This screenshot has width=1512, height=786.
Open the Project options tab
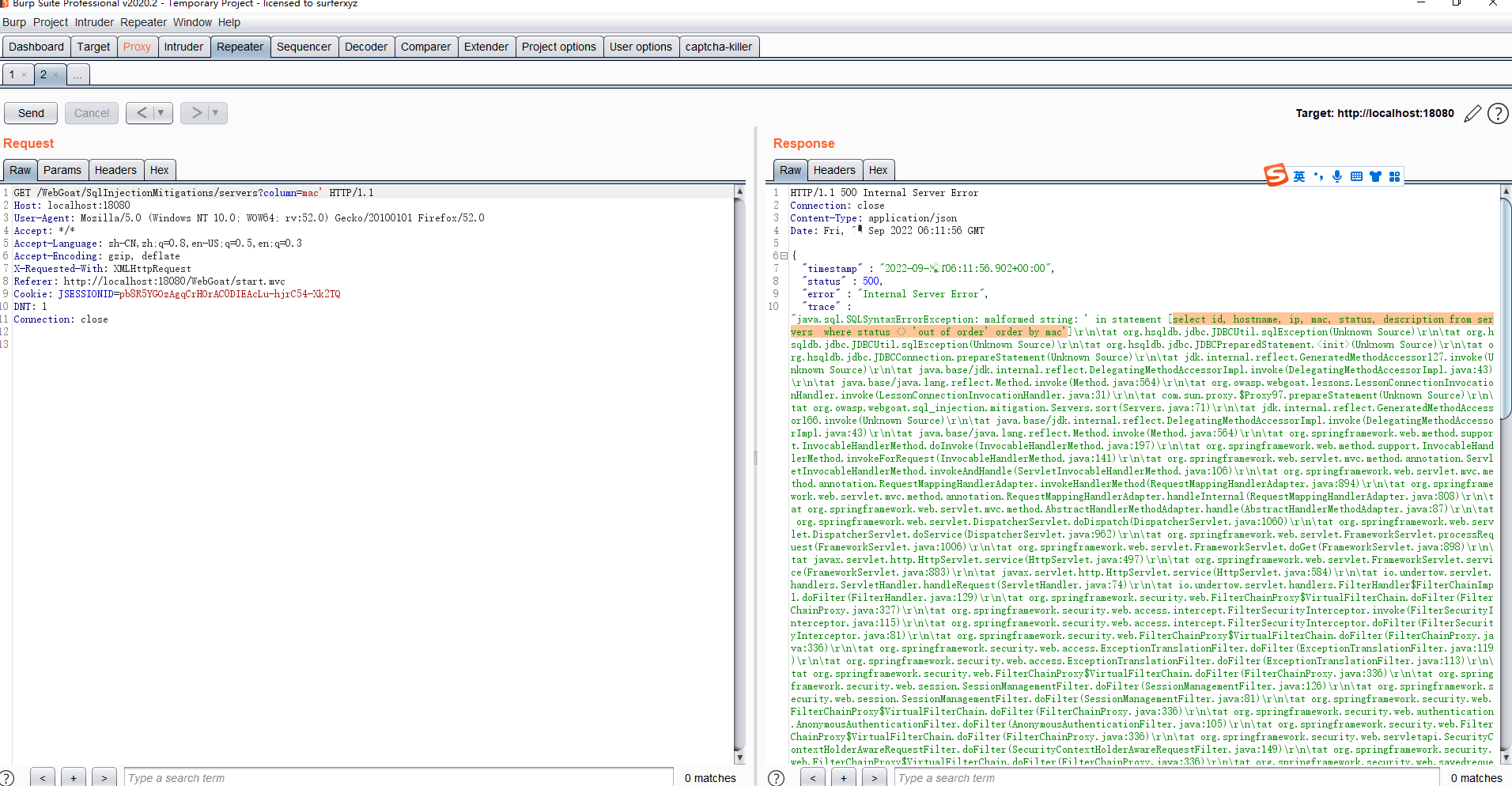coord(559,47)
